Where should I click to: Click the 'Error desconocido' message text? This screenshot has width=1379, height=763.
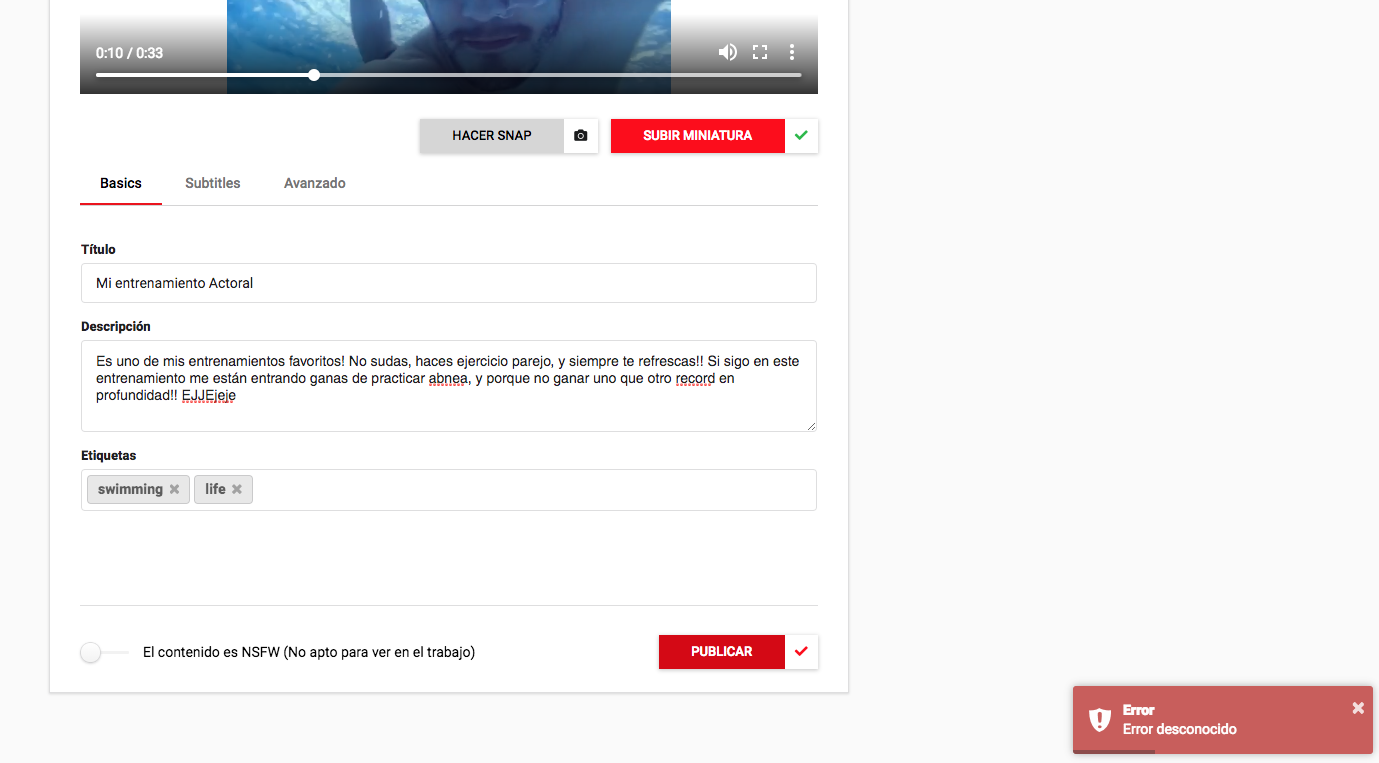[1180, 729]
